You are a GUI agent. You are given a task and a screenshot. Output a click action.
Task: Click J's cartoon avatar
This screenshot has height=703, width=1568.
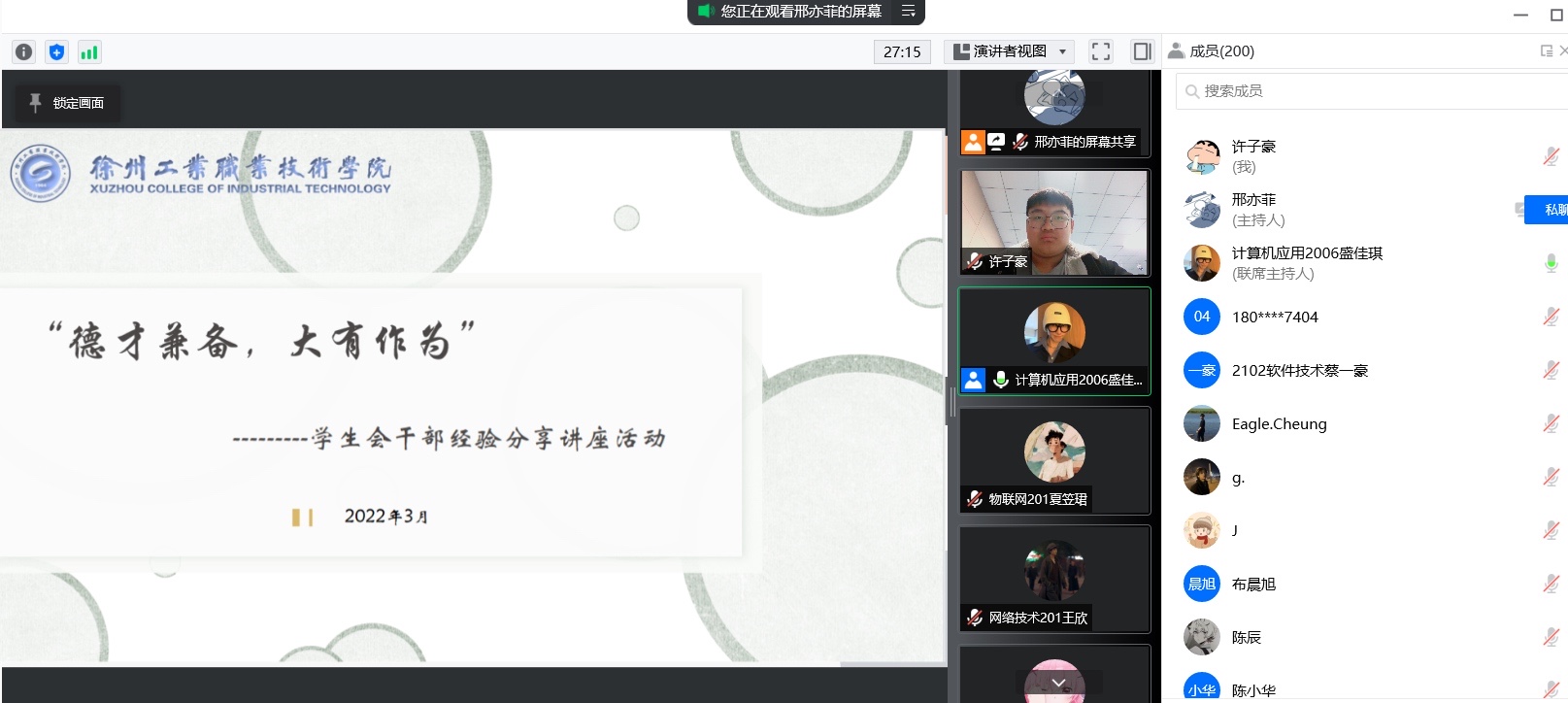pos(1202,530)
